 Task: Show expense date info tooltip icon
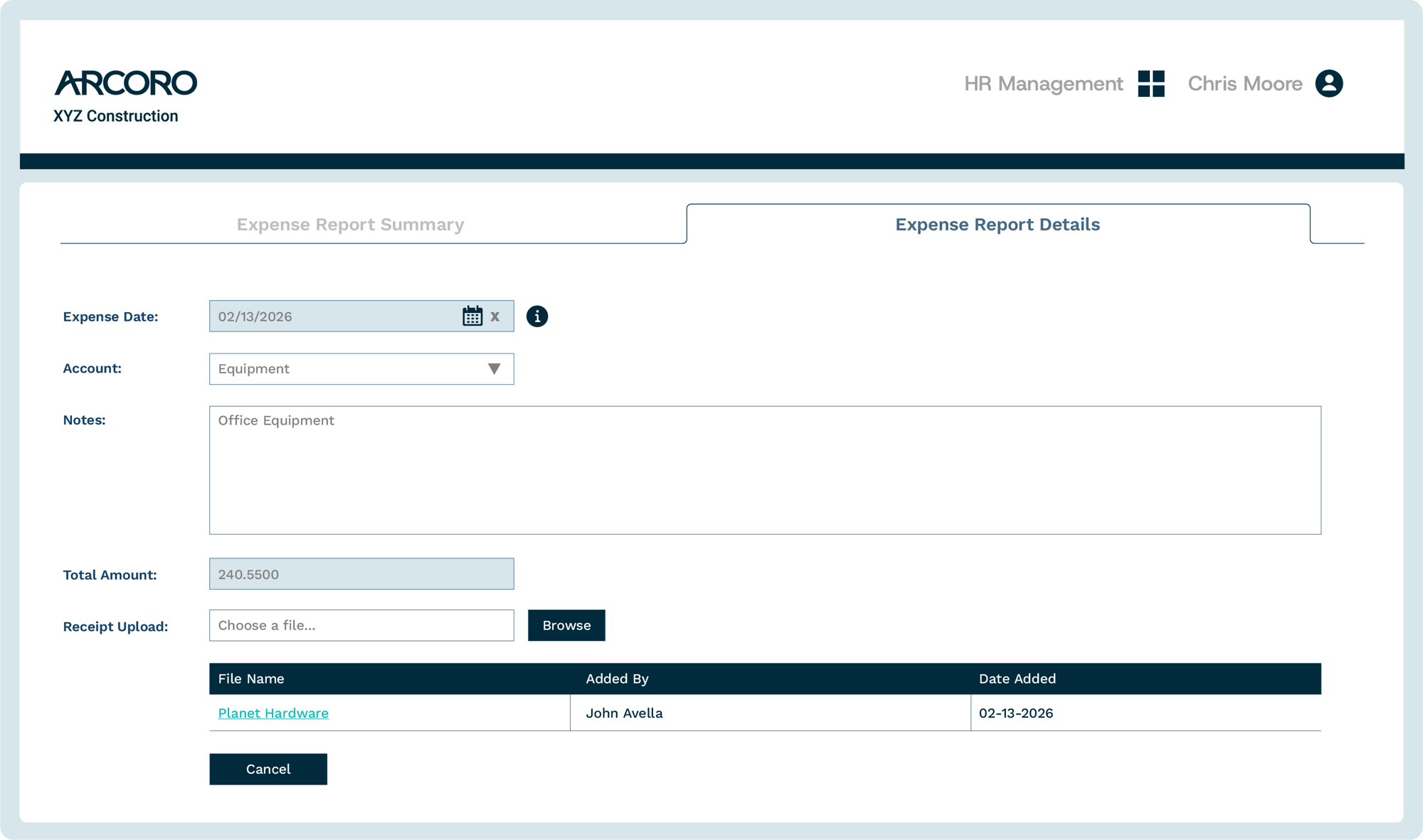coord(537,317)
